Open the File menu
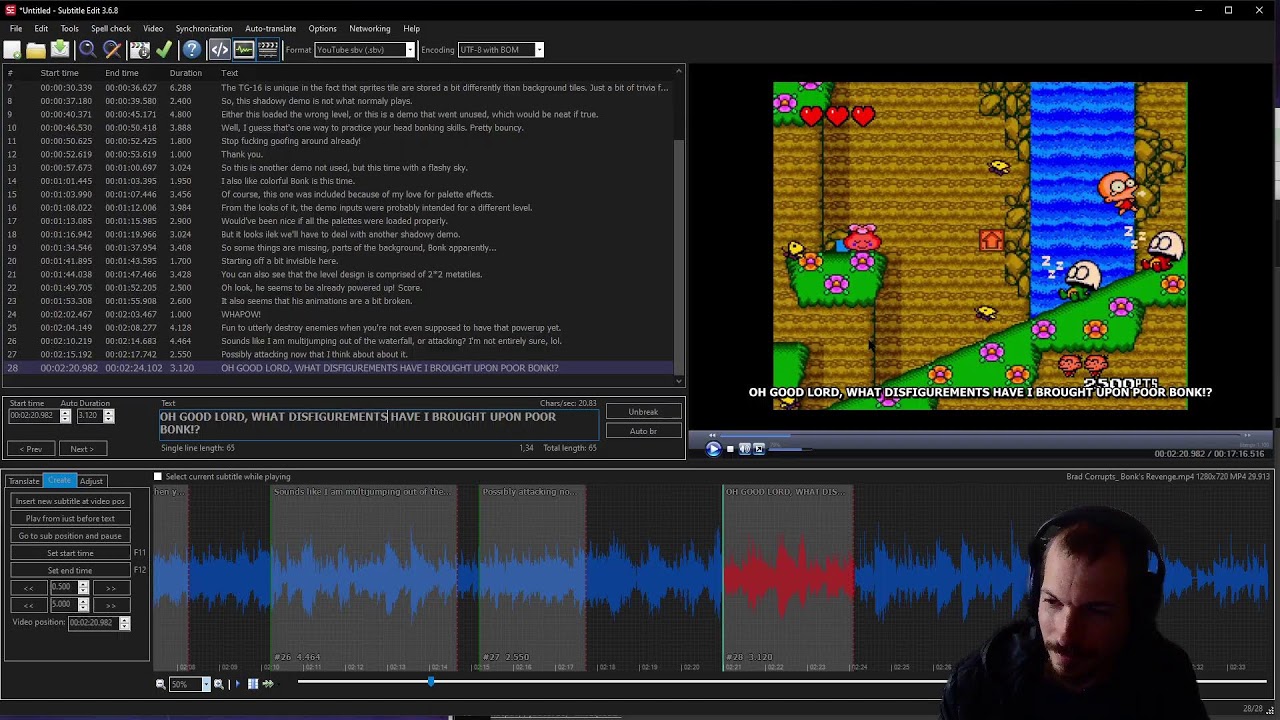Image resolution: width=1280 pixels, height=720 pixels. click(x=16, y=29)
